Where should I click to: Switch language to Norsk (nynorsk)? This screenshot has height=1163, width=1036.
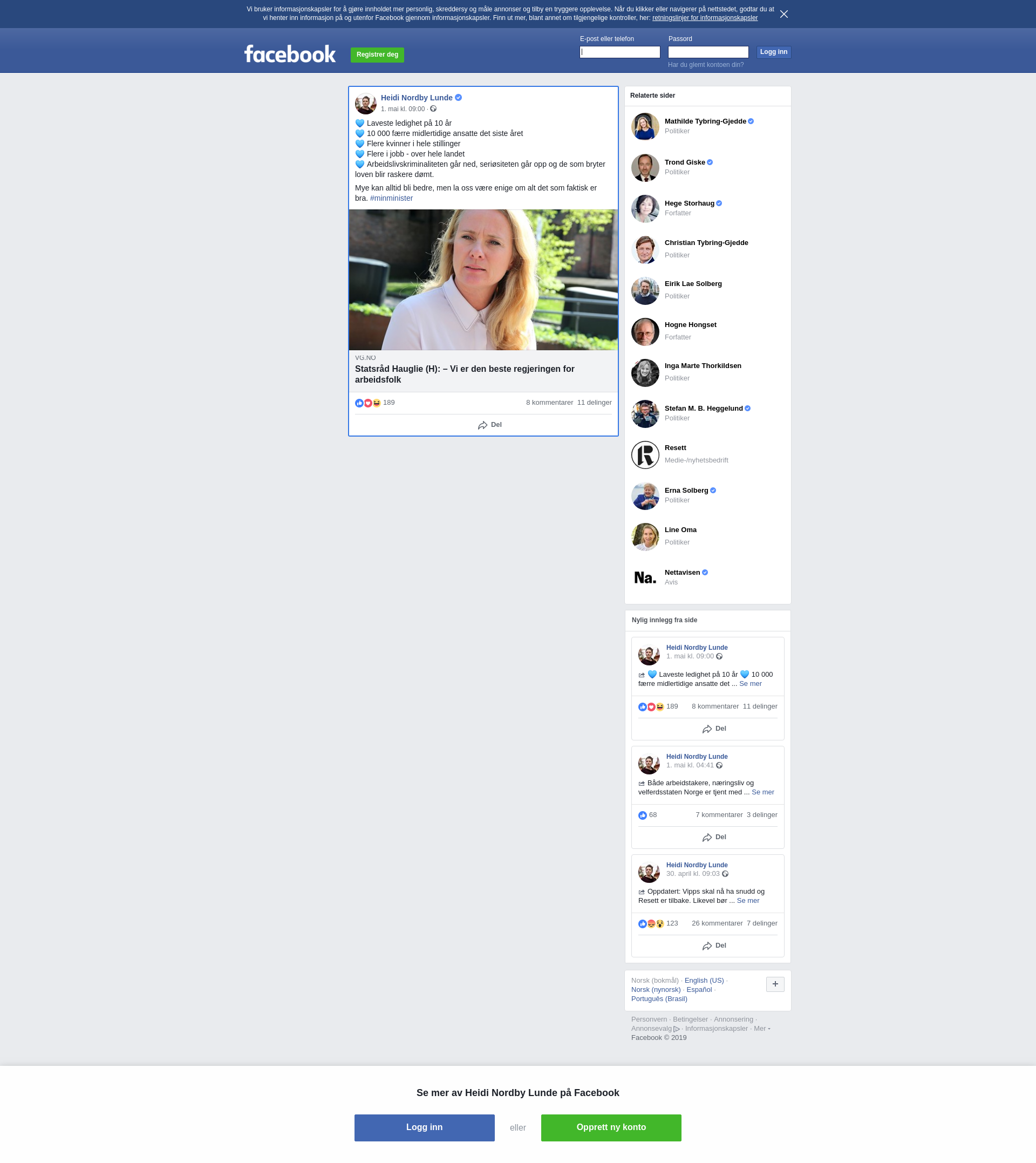[x=656, y=989]
